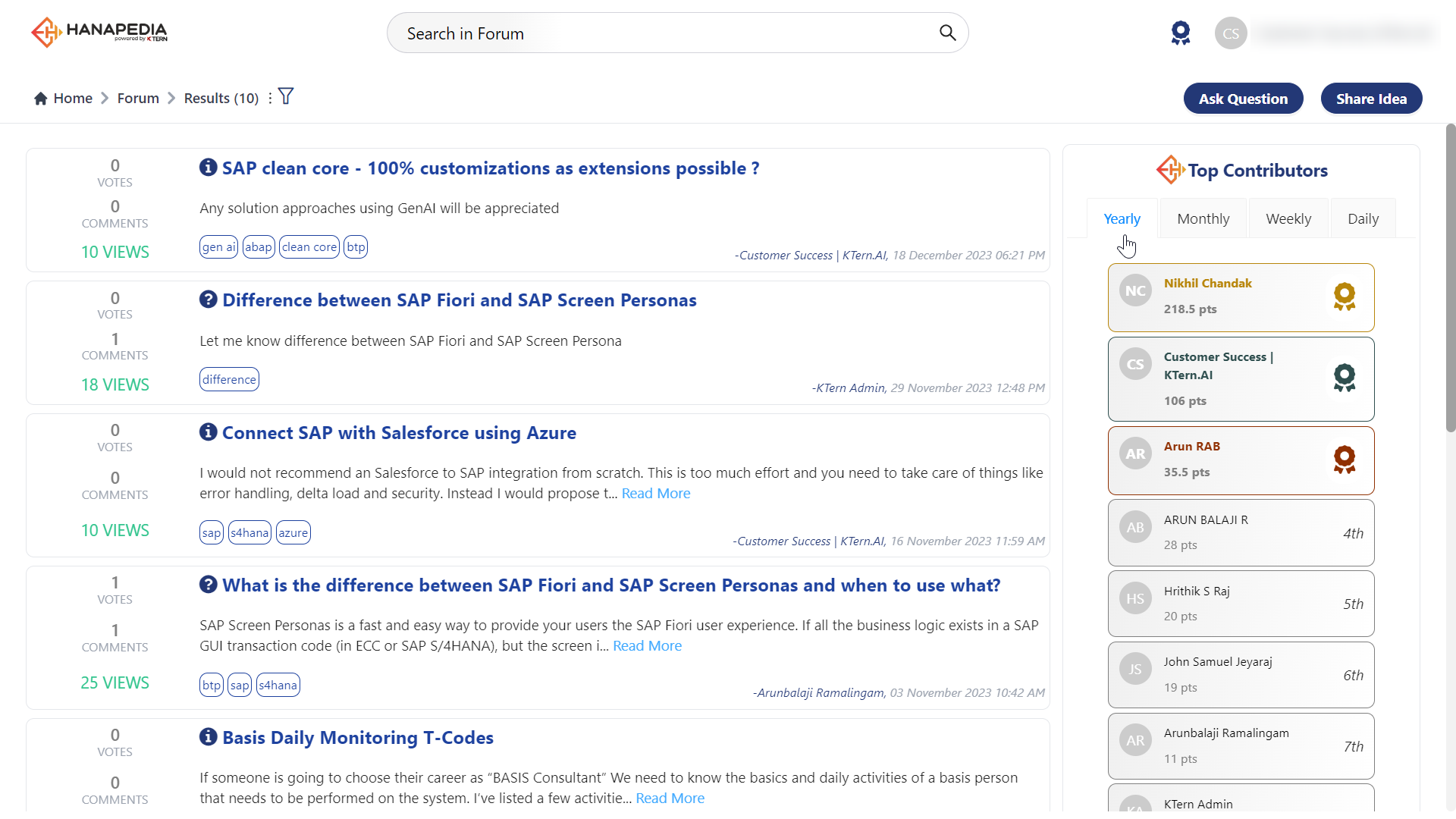Click question icon beside What is the difference post

pyautogui.click(x=209, y=584)
